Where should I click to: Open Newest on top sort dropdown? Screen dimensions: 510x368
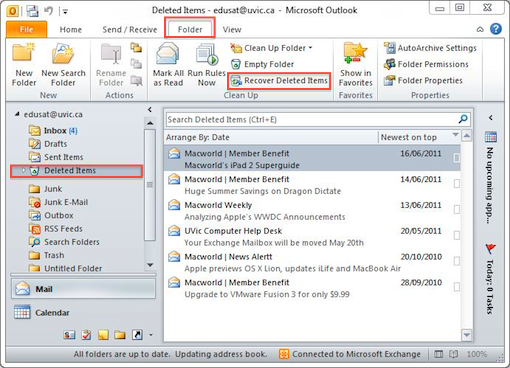point(455,135)
